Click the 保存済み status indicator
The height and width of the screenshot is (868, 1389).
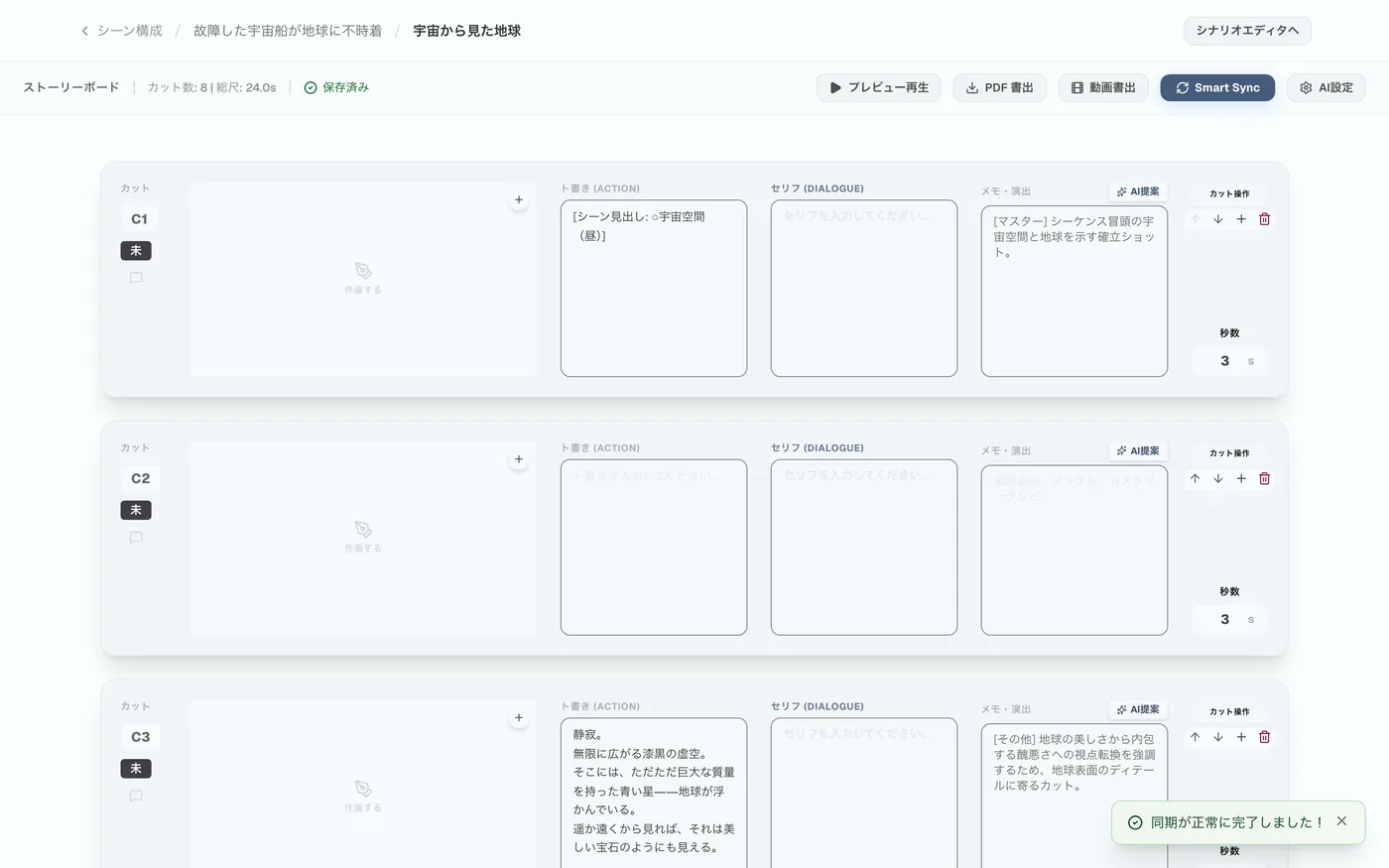(336, 87)
